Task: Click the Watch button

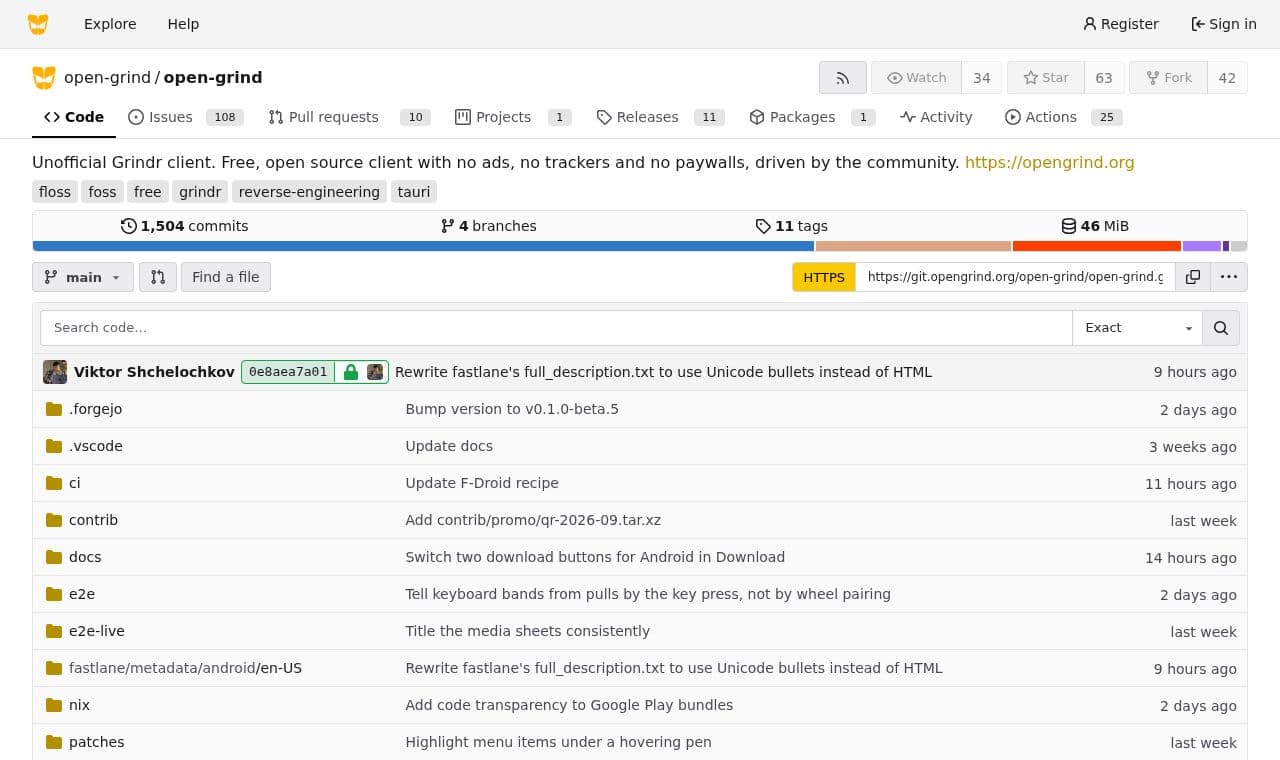Action: (x=916, y=78)
